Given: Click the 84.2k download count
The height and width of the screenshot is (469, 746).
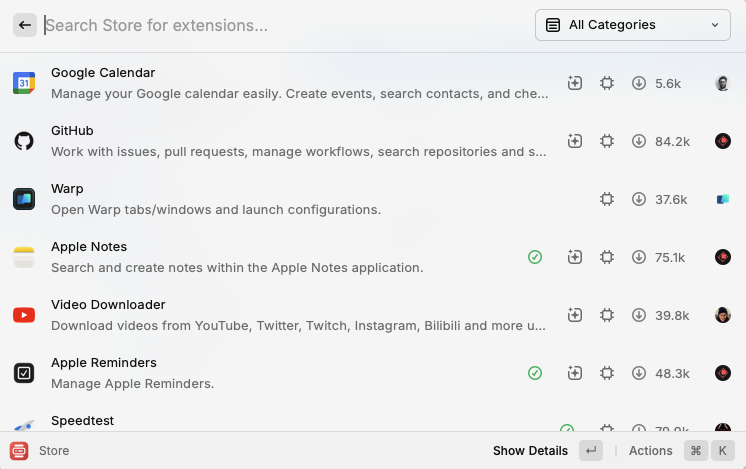Looking at the screenshot, I should click(672, 142).
